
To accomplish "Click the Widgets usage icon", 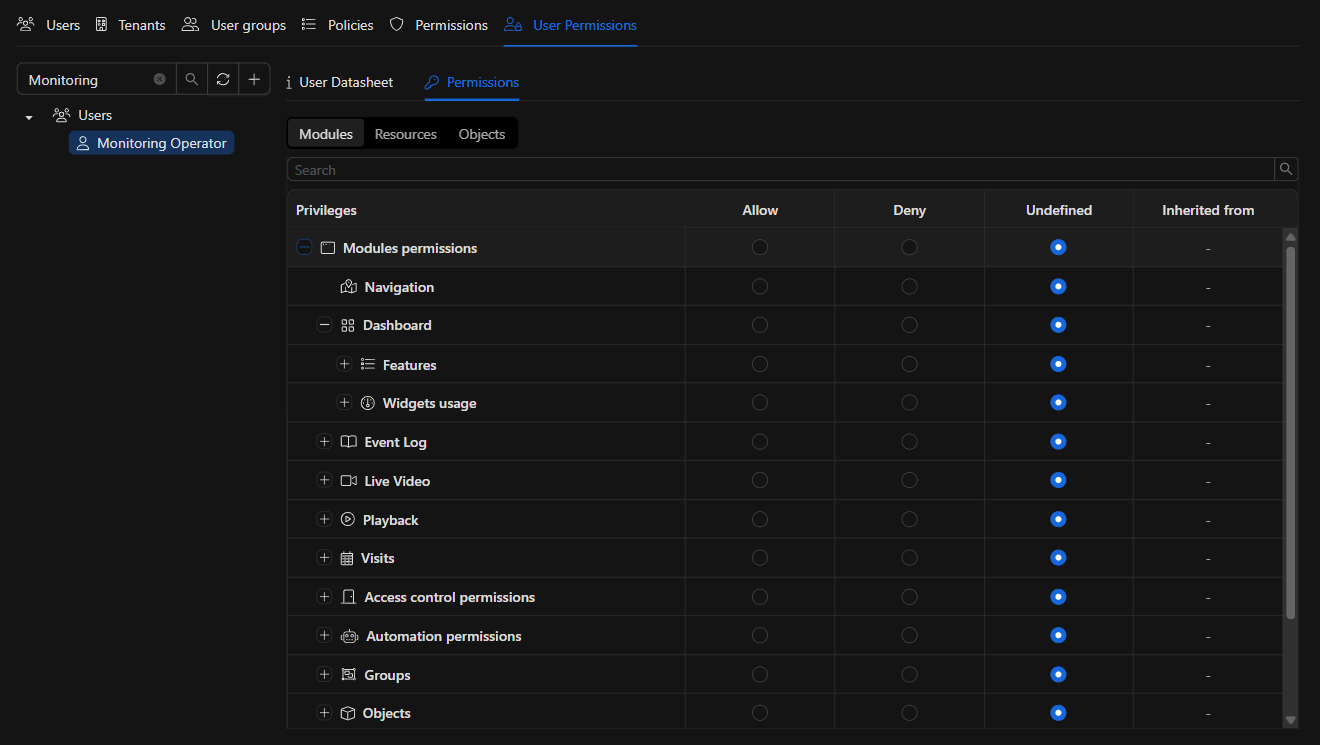I will tap(368, 403).
